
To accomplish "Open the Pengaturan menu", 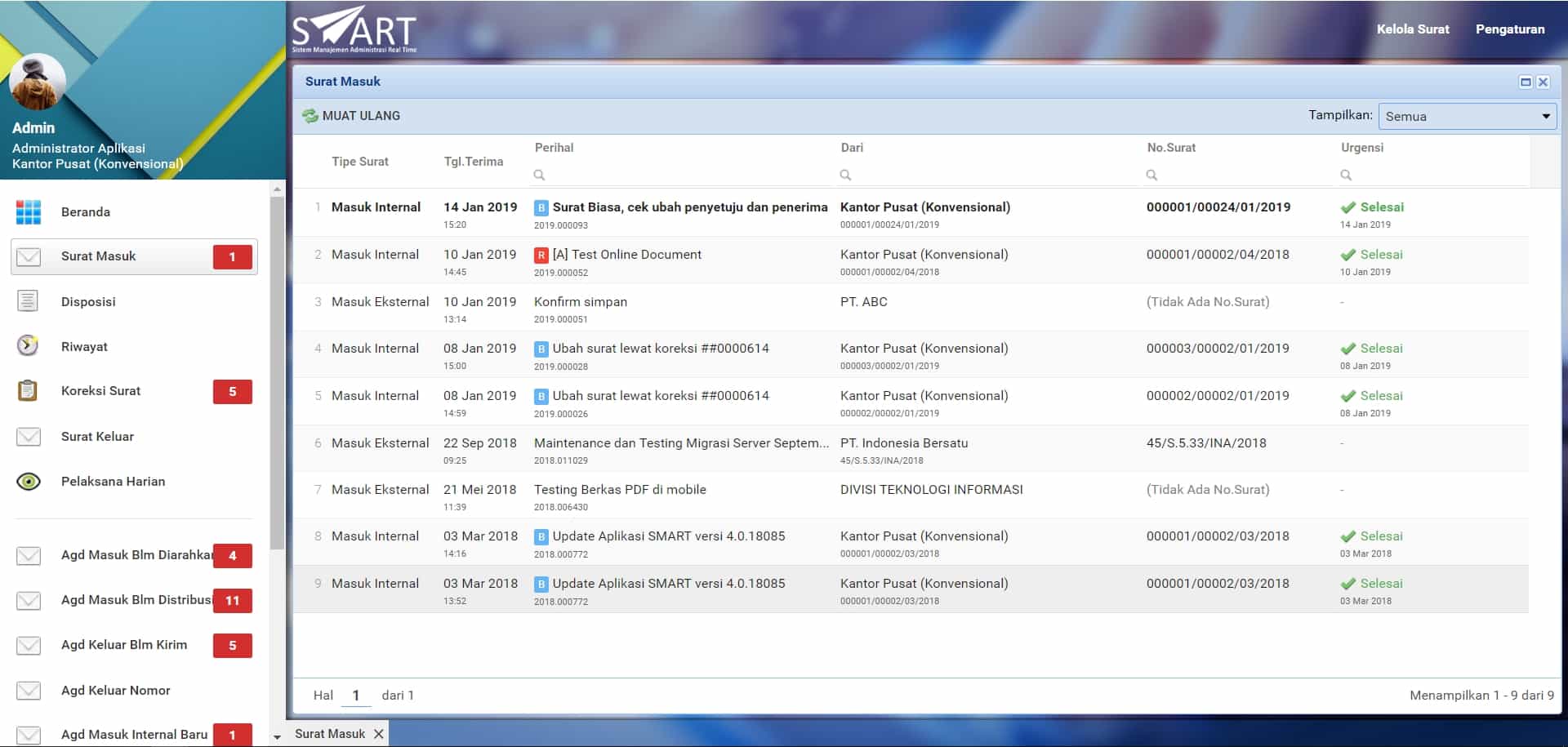I will (x=1510, y=29).
